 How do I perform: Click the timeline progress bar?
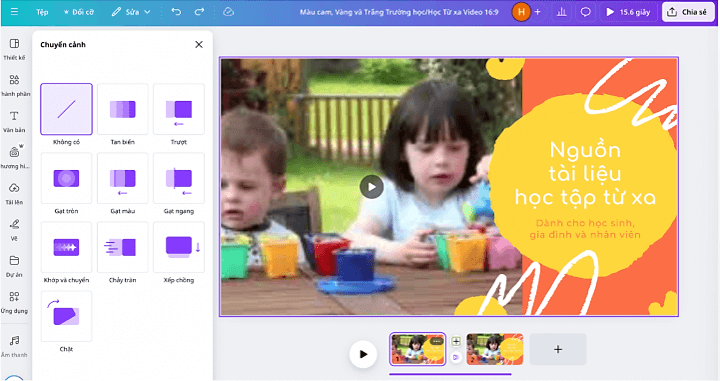450,374
